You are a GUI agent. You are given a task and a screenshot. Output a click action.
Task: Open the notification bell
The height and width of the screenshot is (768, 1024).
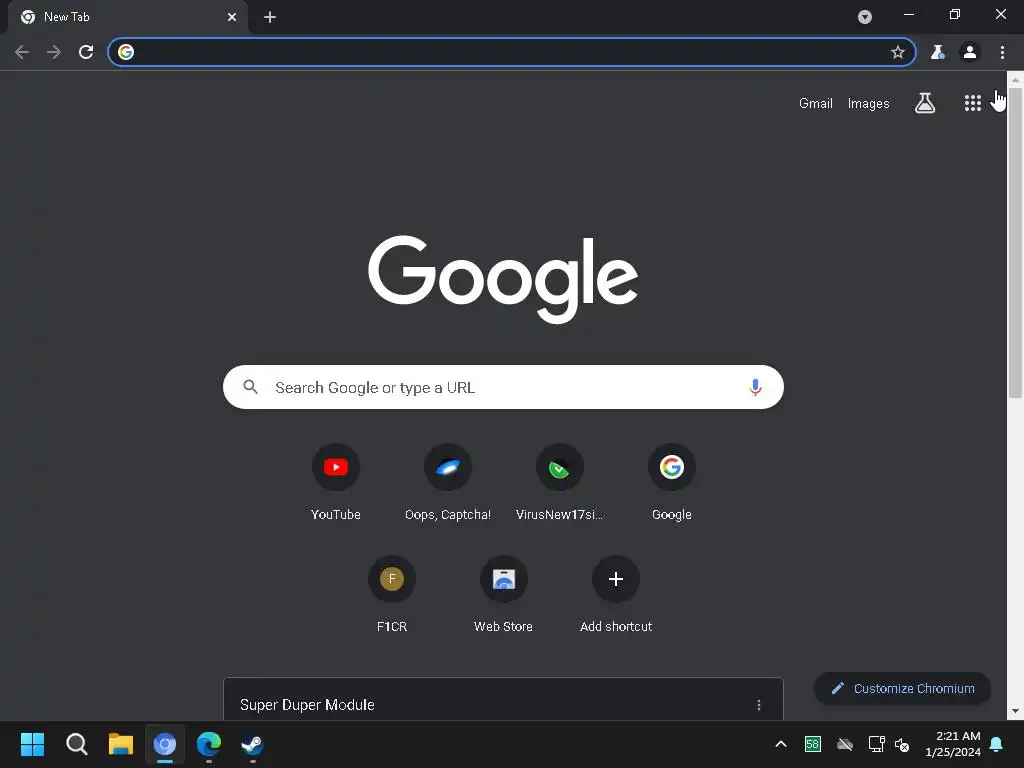click(997, 744)
